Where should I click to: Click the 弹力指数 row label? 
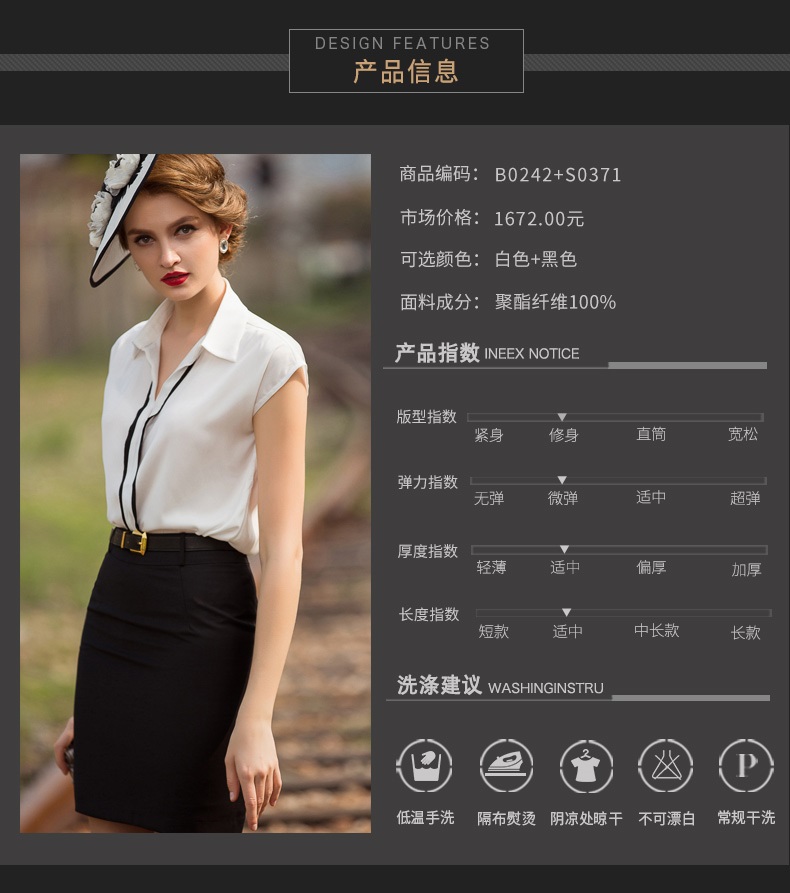click(x=428, y=482)
